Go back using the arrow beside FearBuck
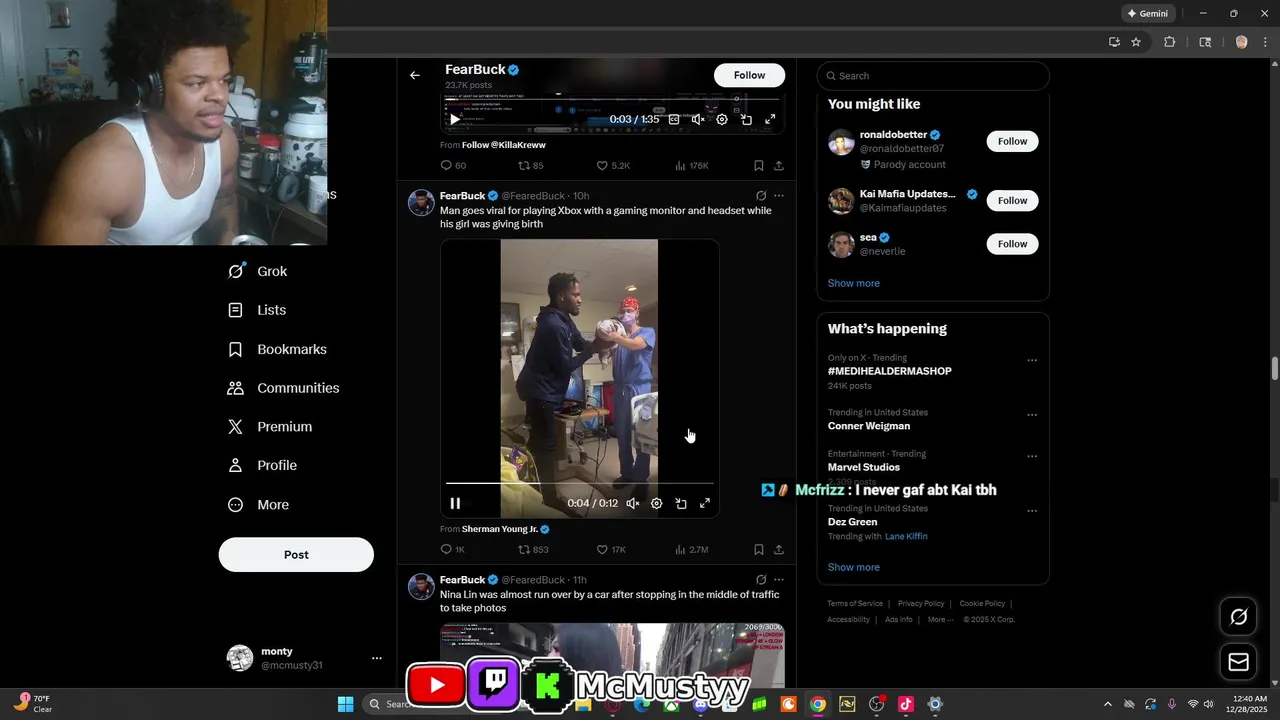This screenshot has height=720, width=1280. tap(415, 75)
